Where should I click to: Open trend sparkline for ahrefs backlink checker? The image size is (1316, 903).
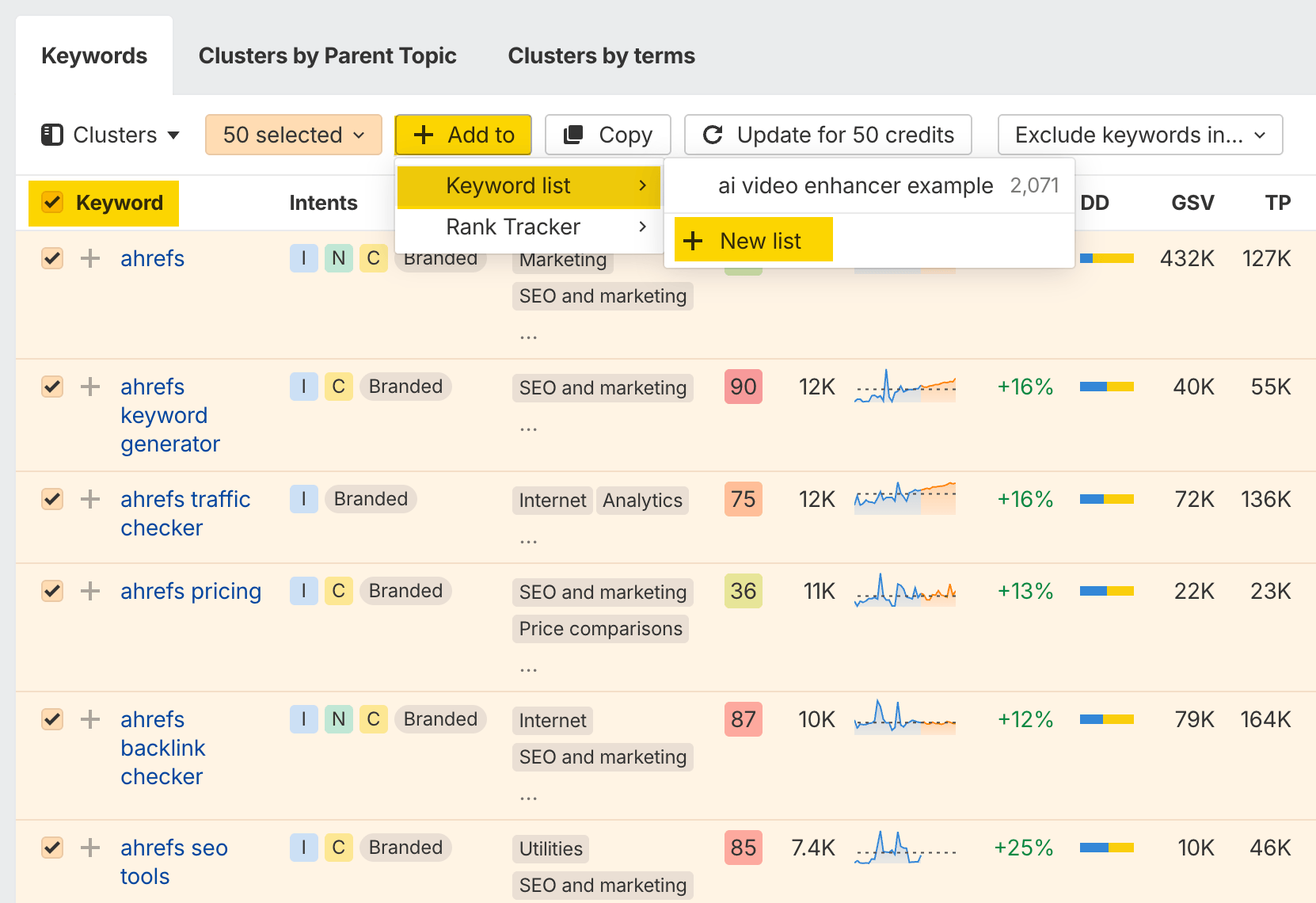point(905,718)
